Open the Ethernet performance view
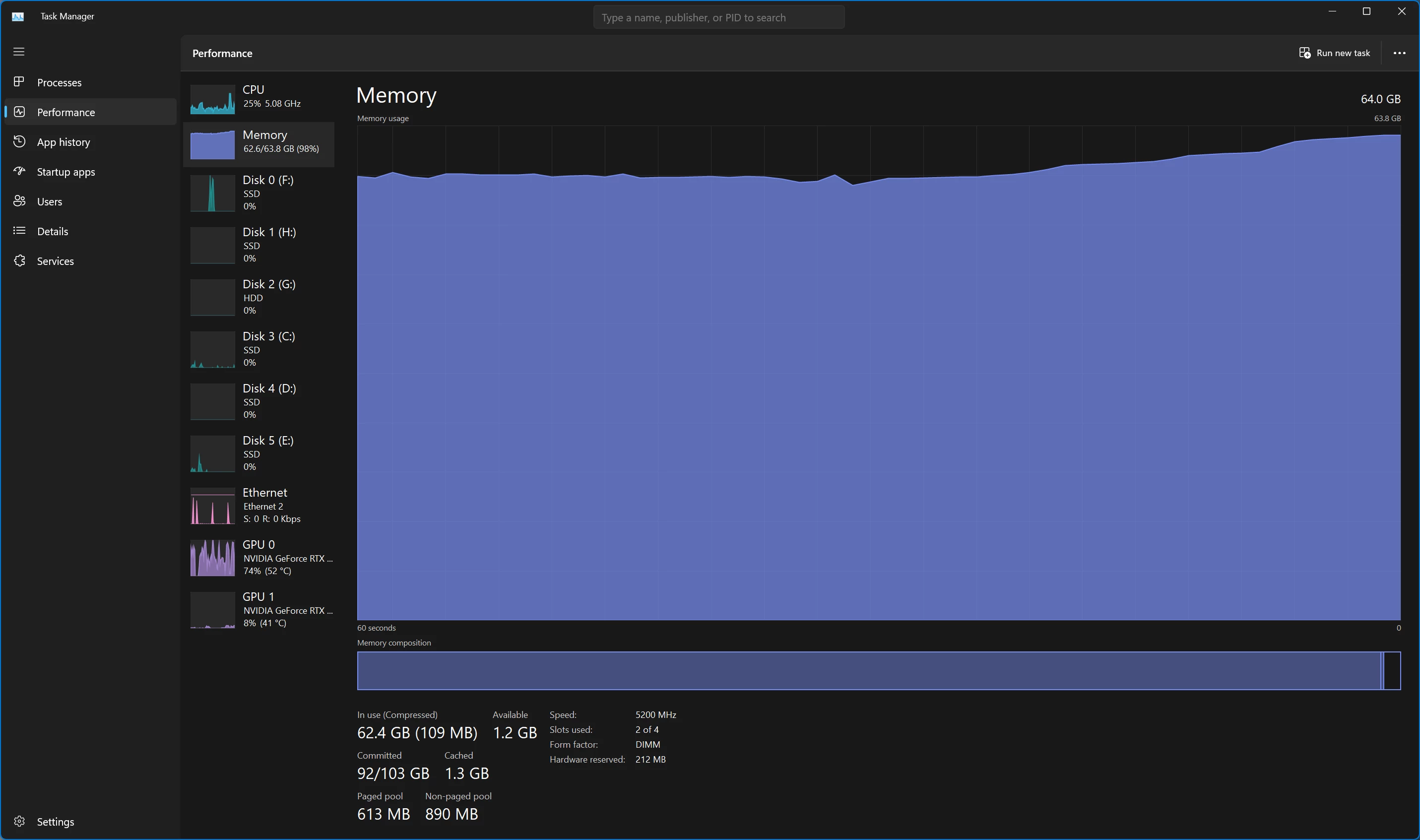 259,505
